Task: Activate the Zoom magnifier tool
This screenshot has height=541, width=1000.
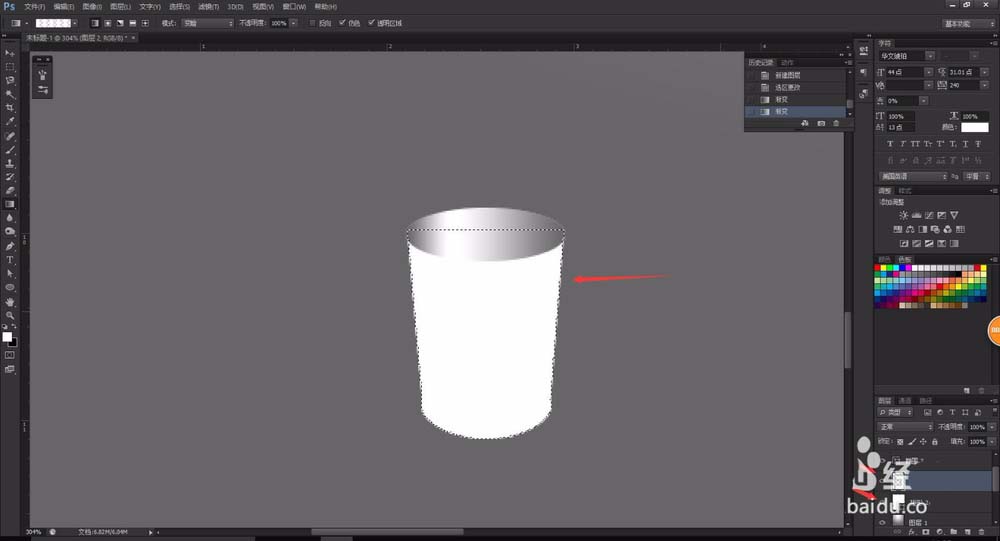Action: 10,314
